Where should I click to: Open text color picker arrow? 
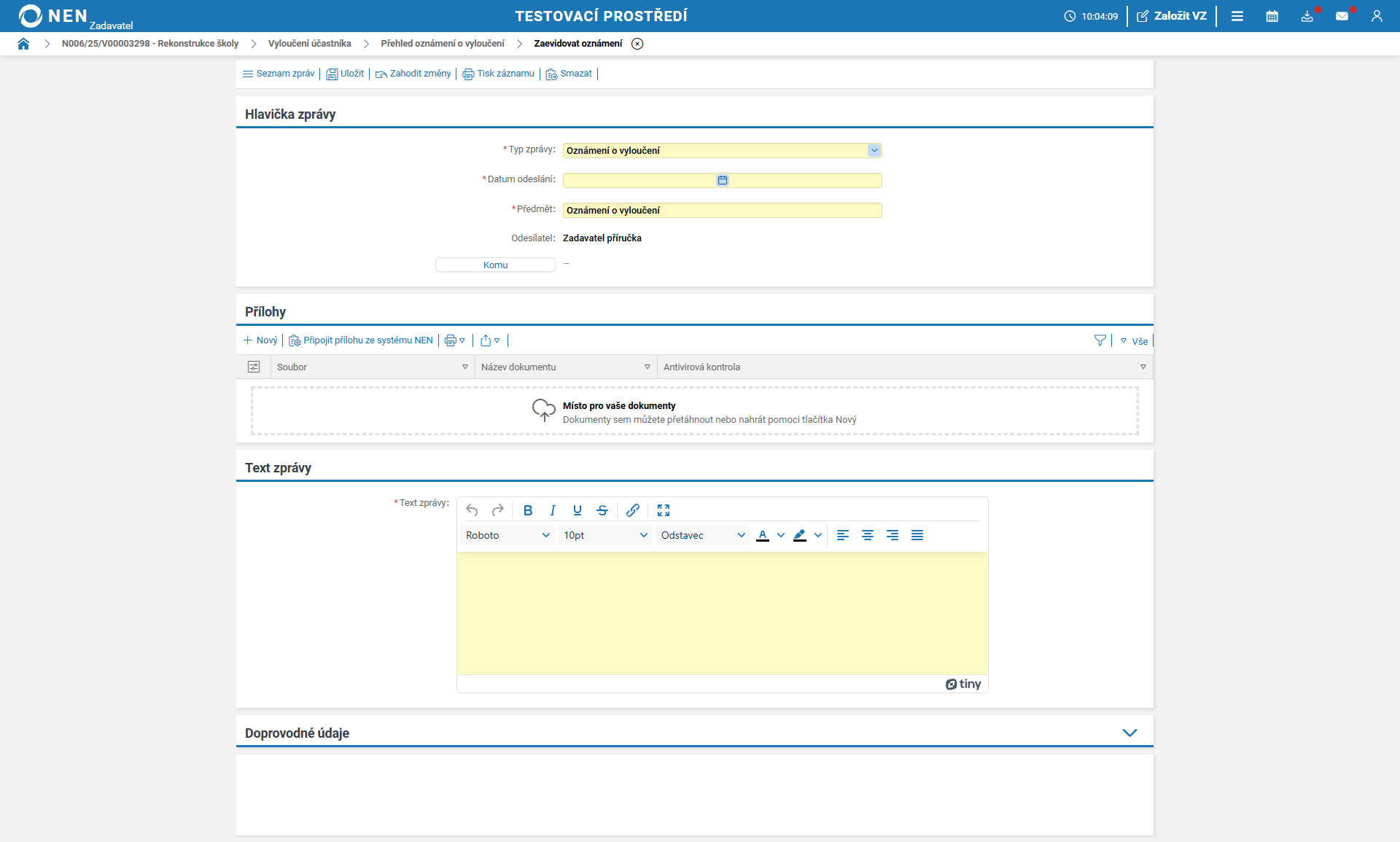781,535
